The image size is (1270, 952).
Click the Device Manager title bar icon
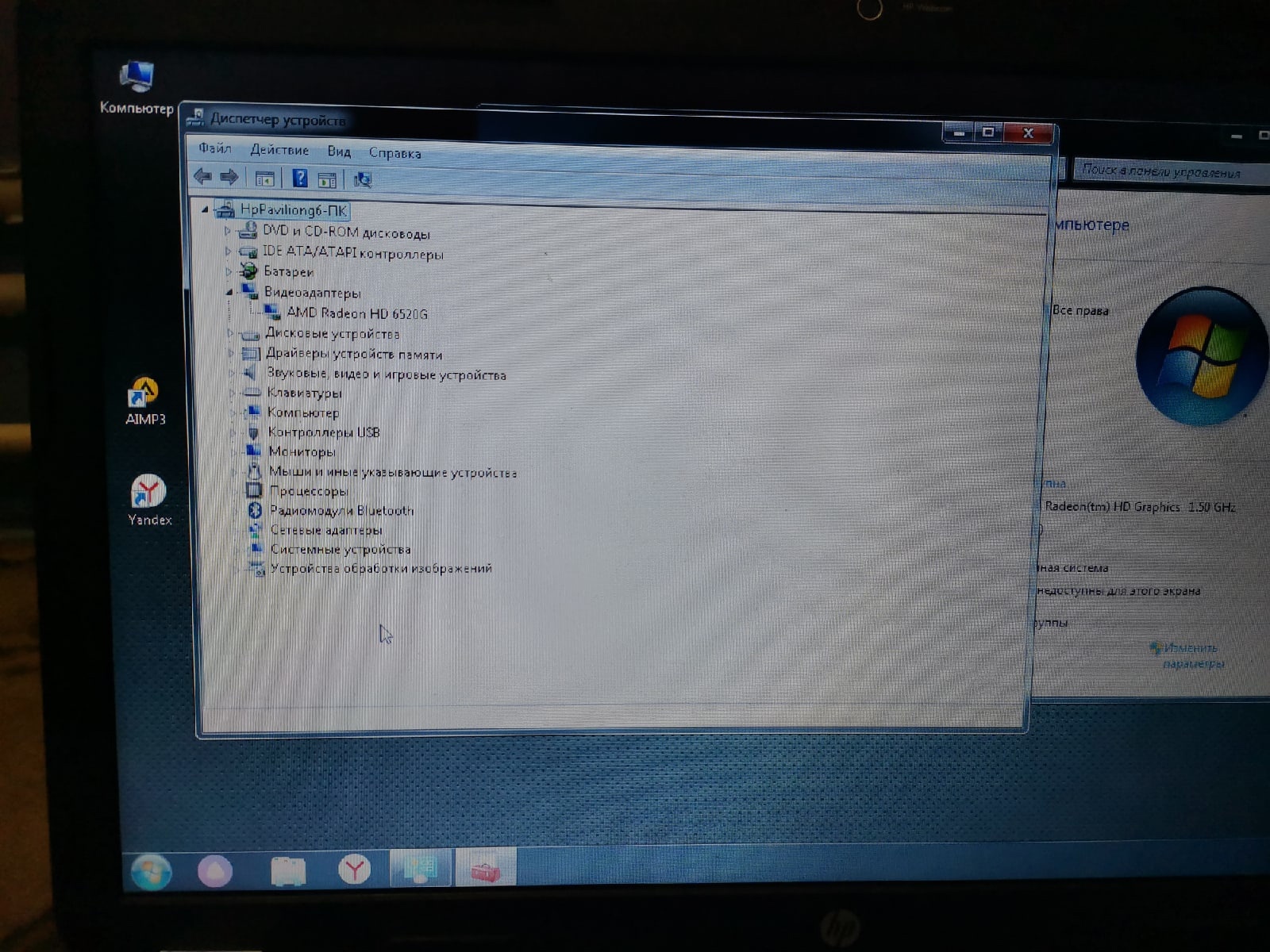coord(194,119)
